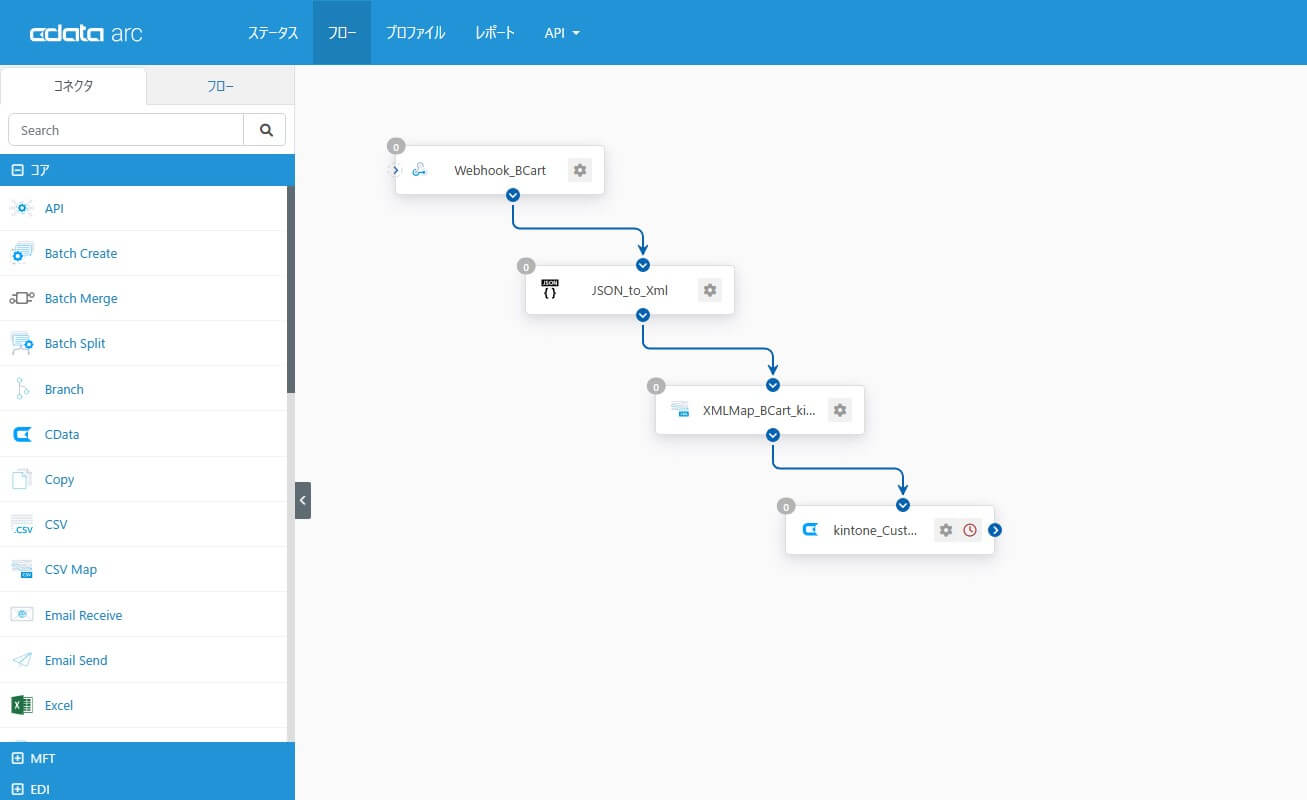Screen dimensions: 1307x800
Task: Click the API connector label
Action: (x=54, y=208)
